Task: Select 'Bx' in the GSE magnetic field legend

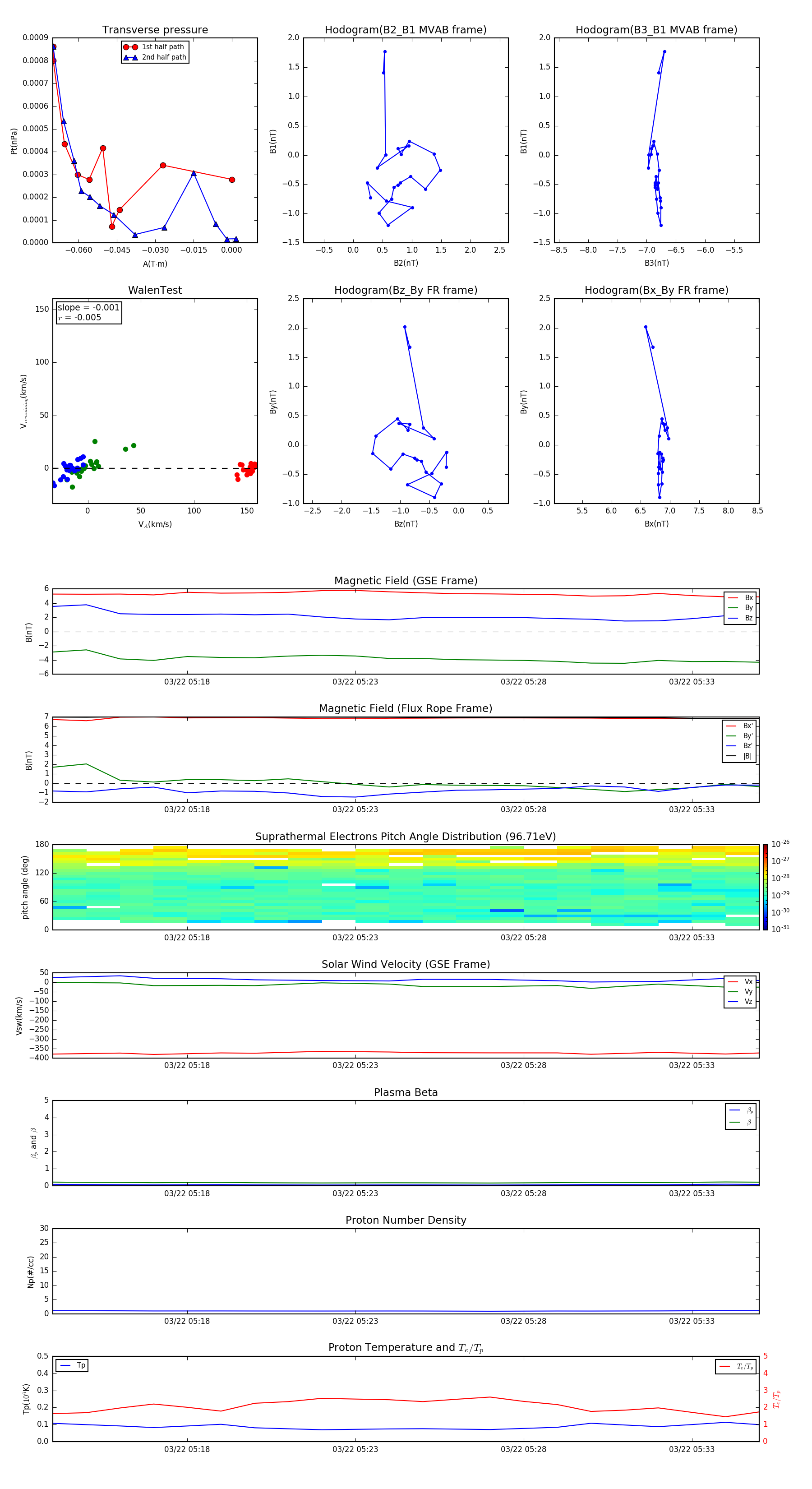Action: coord(741,598)
